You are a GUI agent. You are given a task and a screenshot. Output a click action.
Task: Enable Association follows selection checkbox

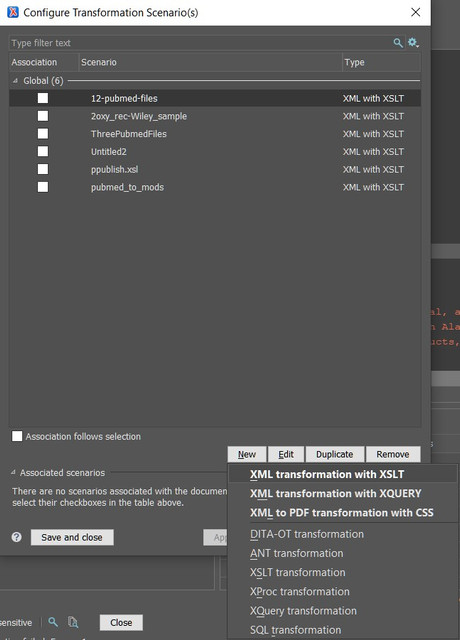17,436
